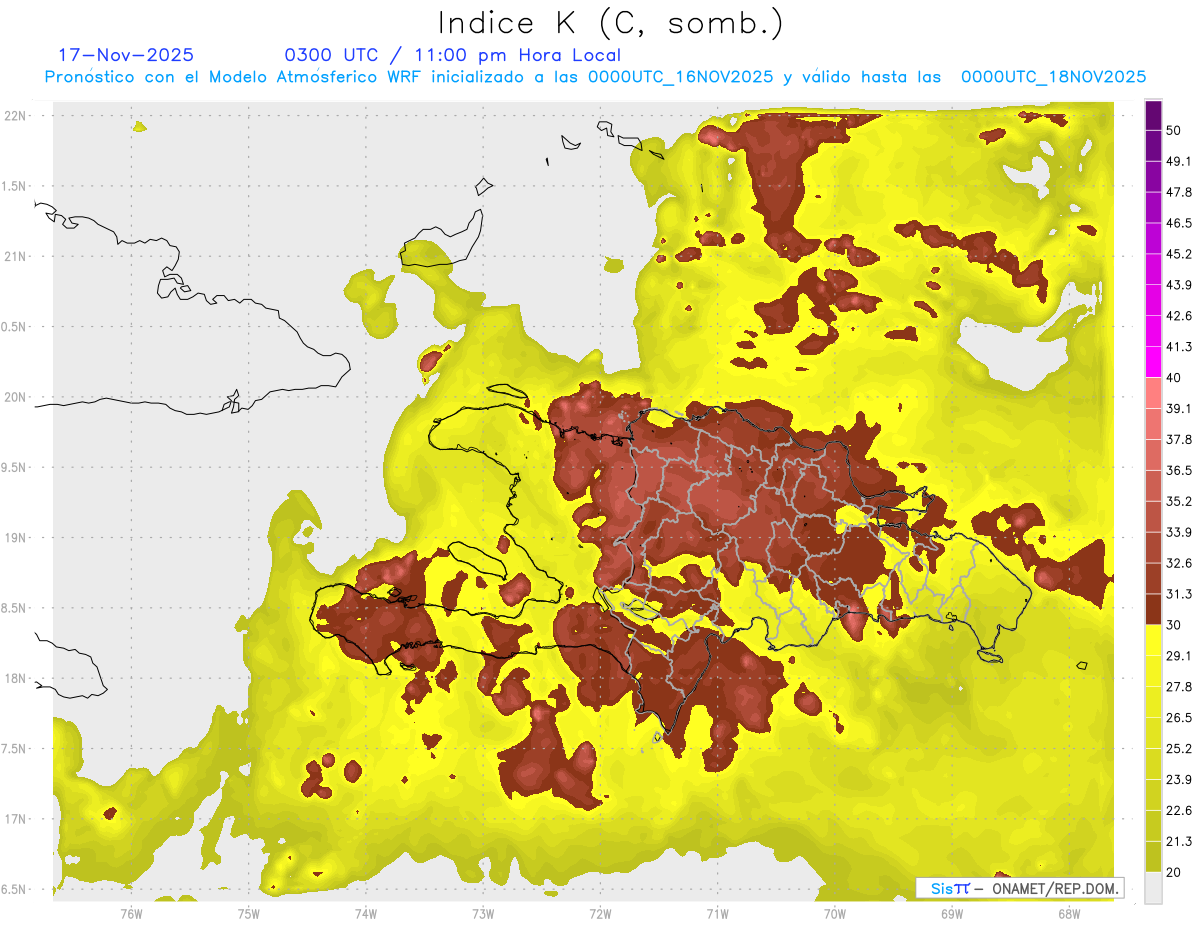This screenshot has height=927, width=1200.
Task: Click the "36.5" color bar label
Action: (1179, 470)
